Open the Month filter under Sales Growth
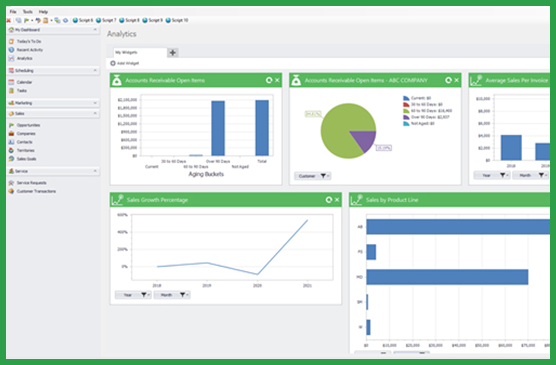Viewport: 556px width, 365px height. pyautogui.click(x=172, y=295)
